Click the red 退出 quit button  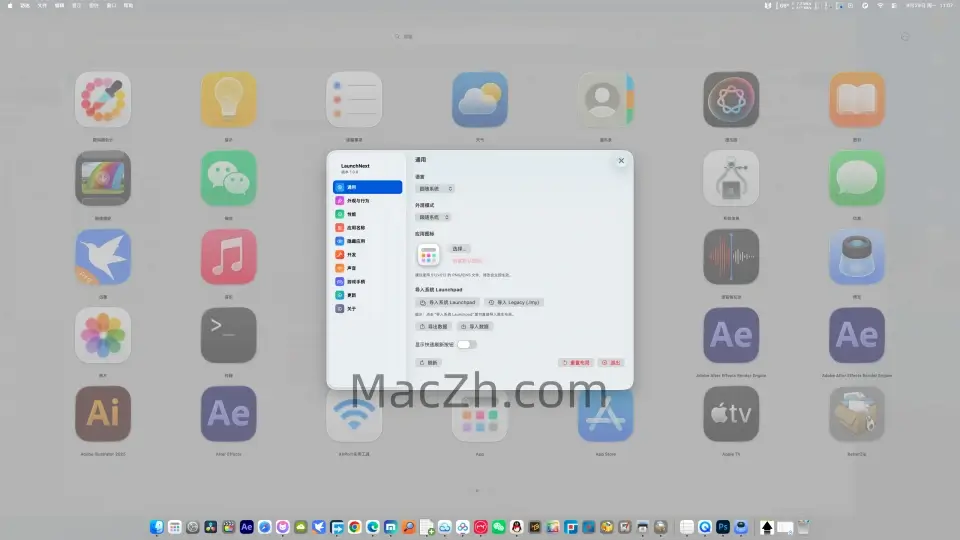[611, 362]
